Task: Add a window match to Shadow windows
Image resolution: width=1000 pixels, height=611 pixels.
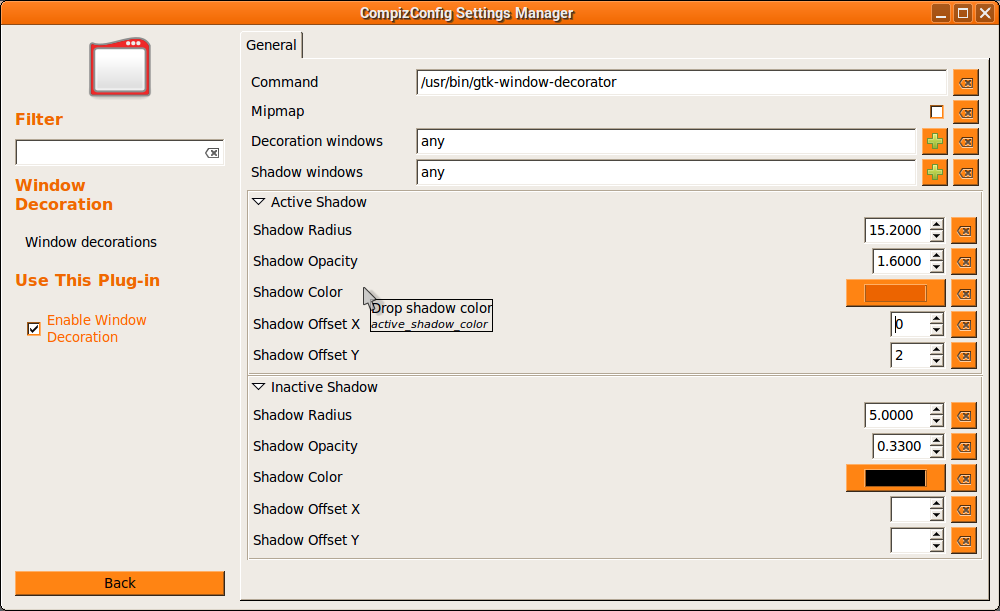Action: tap(934, 172)
